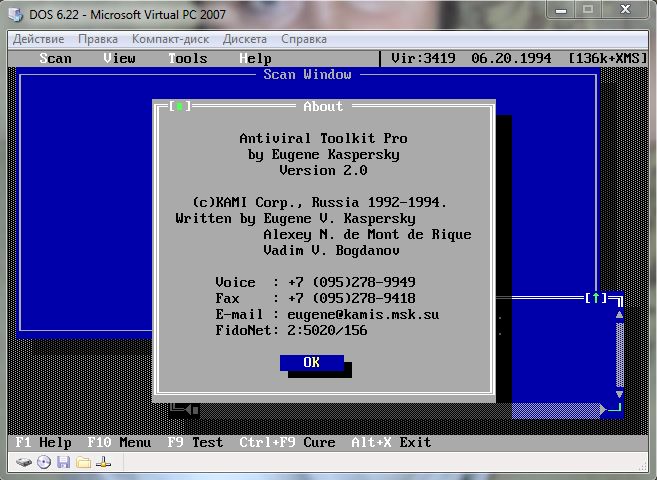Click the CD drive status icon
This screenshot has height=480, width=657.
pos(44,462)
